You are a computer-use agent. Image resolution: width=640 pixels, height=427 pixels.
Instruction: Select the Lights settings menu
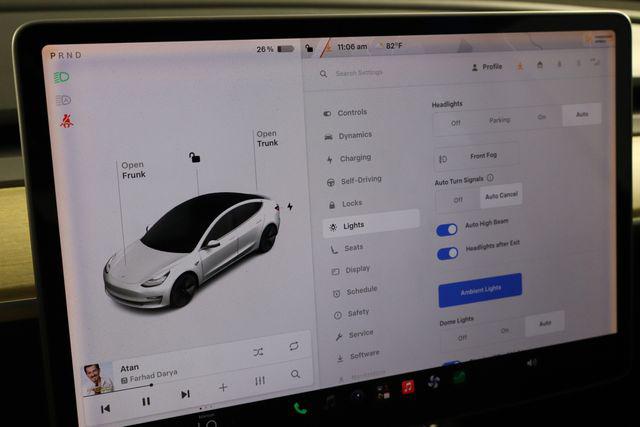pyautogui.click(x=371, y=224)
